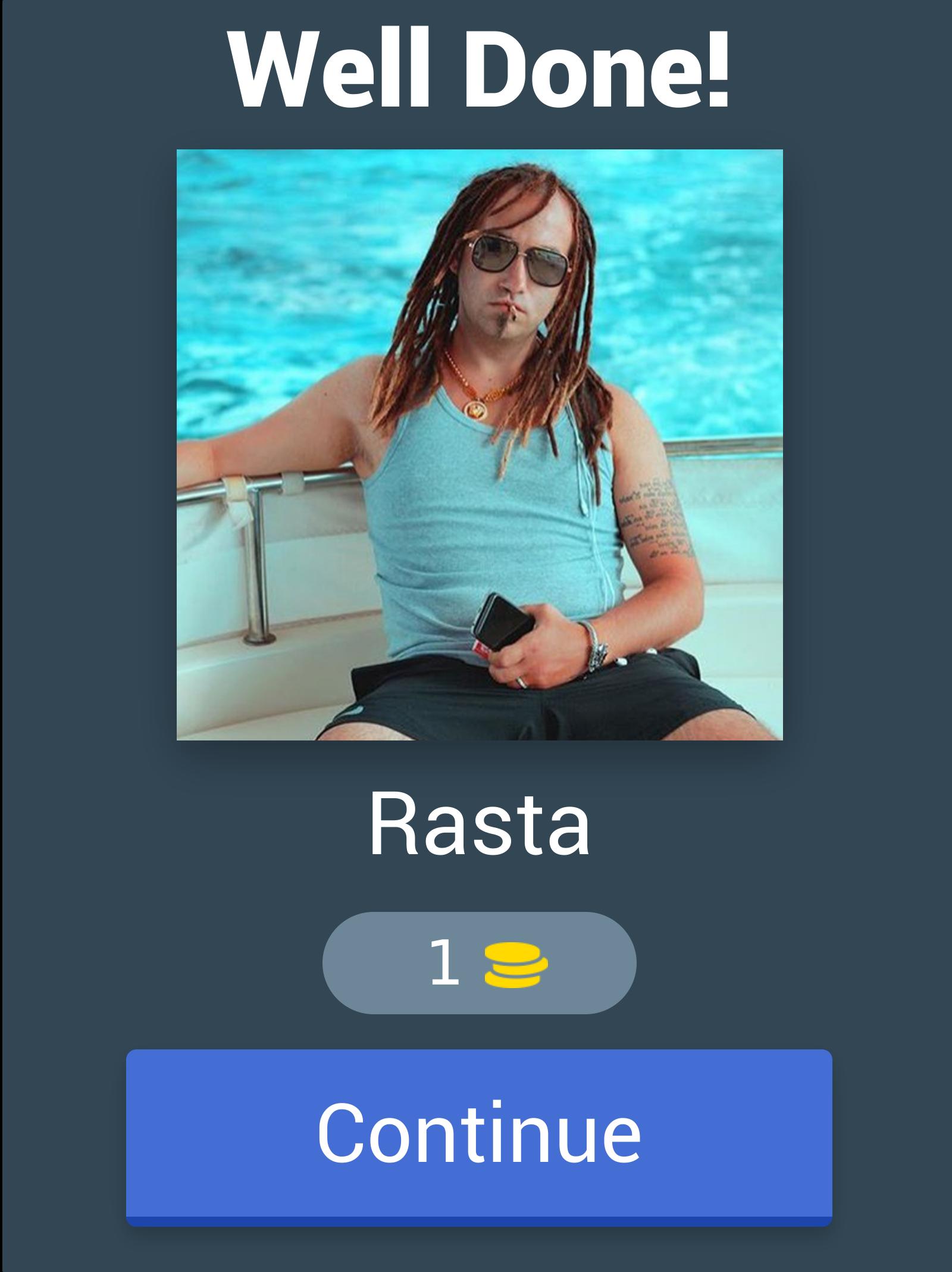Select the coin reward number 1
The height and width of the screenshot is (1272, 952).
(444, 962)
